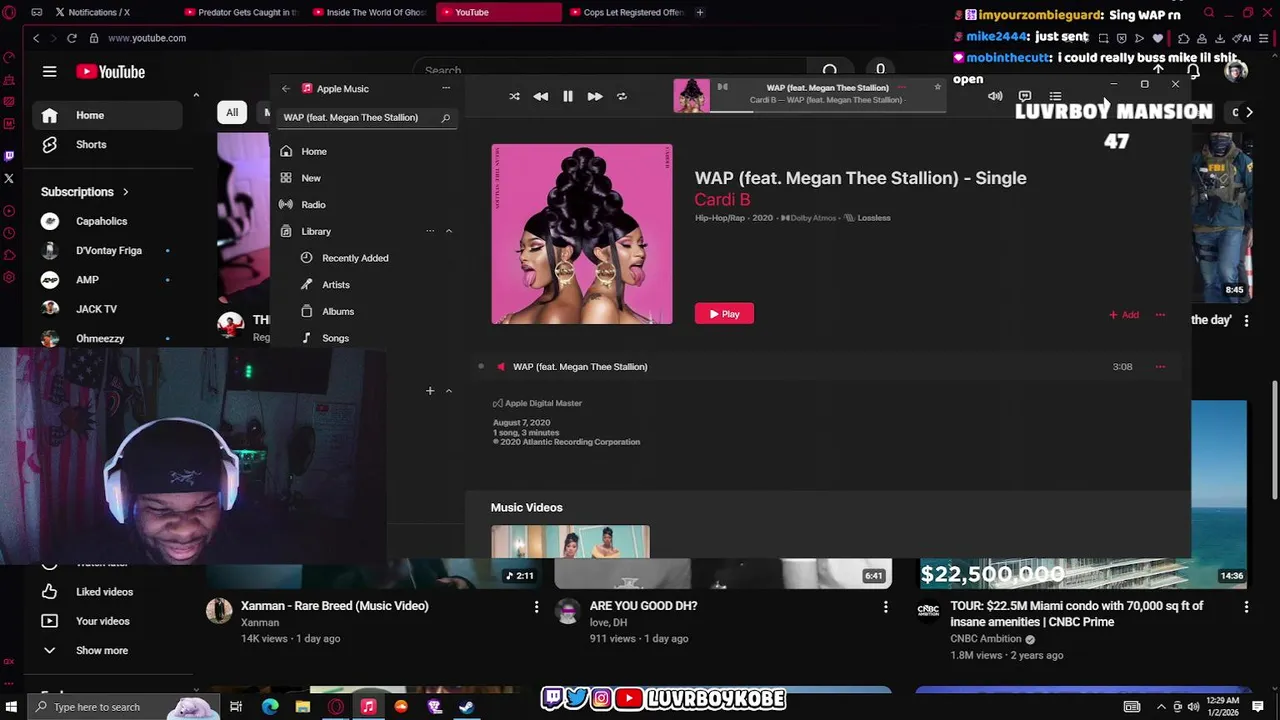The width and height of the screenshot is (1280, 720).
Task: Open the WAP music video thumbnail
Action: tap(570, 542)
